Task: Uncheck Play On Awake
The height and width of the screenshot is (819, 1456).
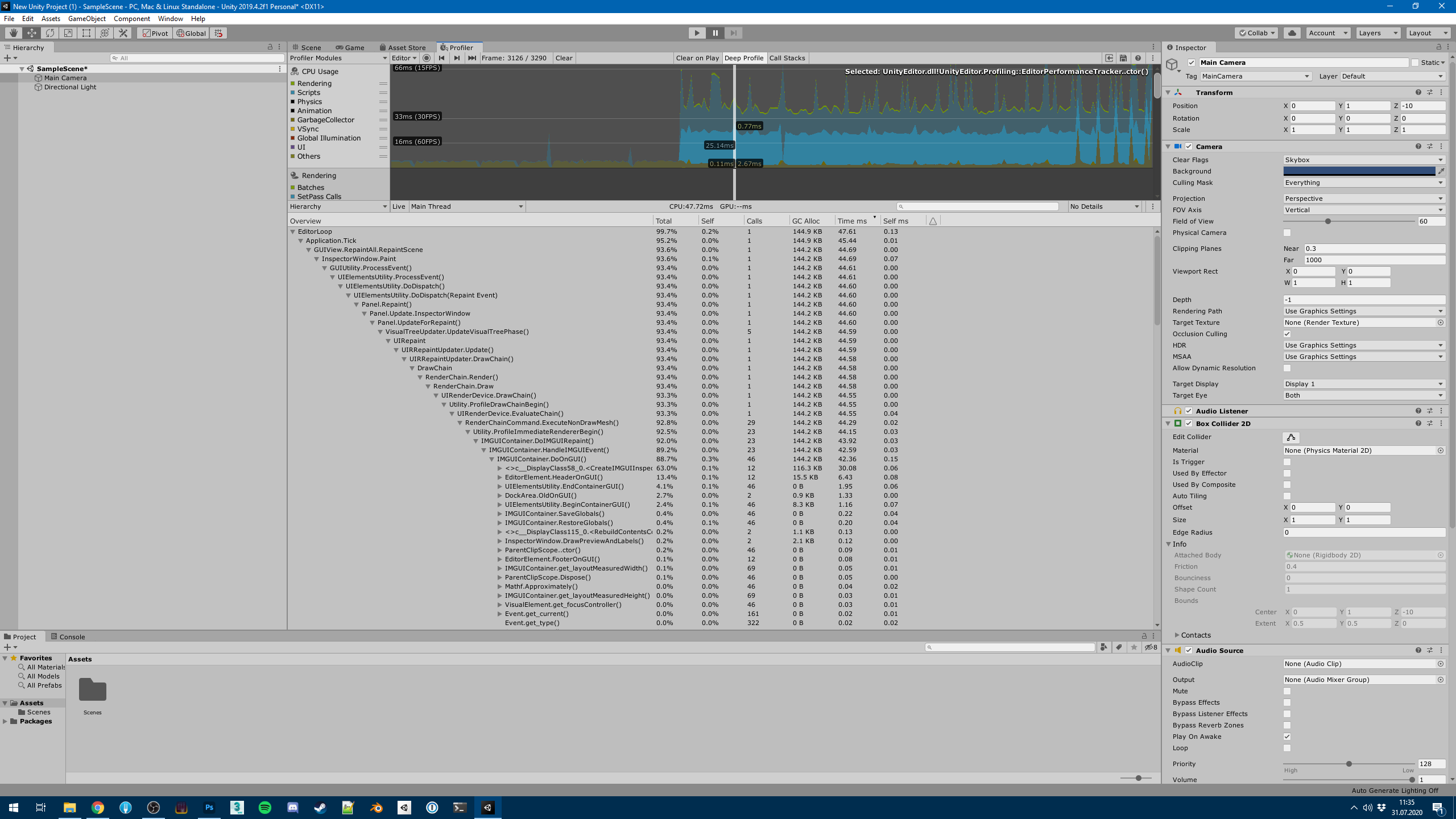Action: coord(1287,737)
